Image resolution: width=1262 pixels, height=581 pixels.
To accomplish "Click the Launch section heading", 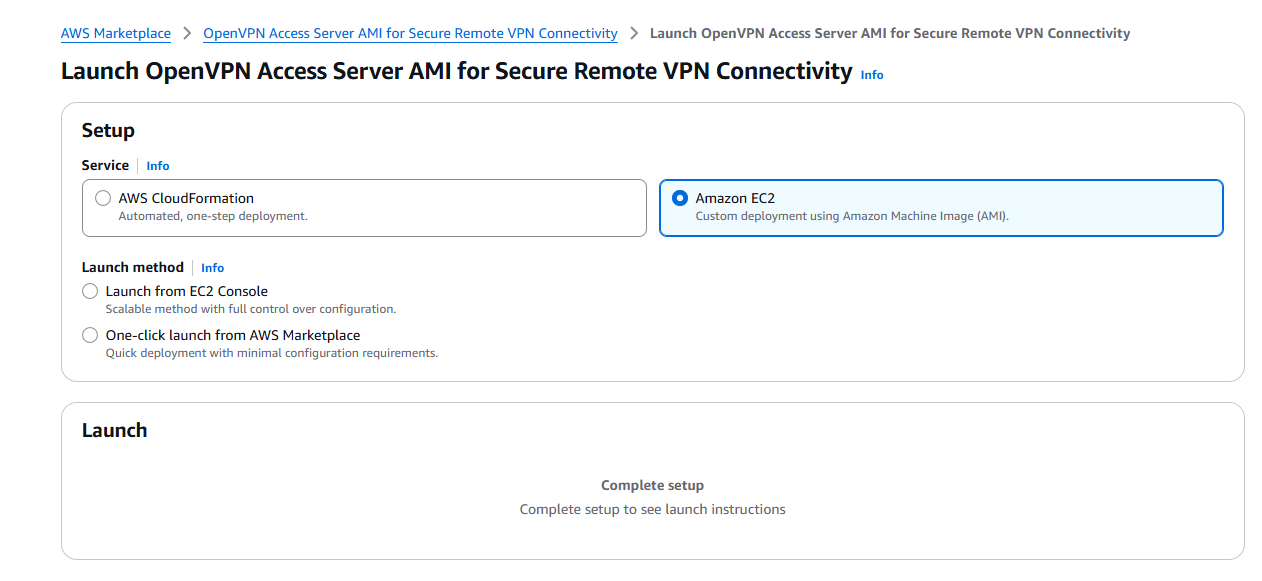I will pyautogui.click(x=114, y=430).
